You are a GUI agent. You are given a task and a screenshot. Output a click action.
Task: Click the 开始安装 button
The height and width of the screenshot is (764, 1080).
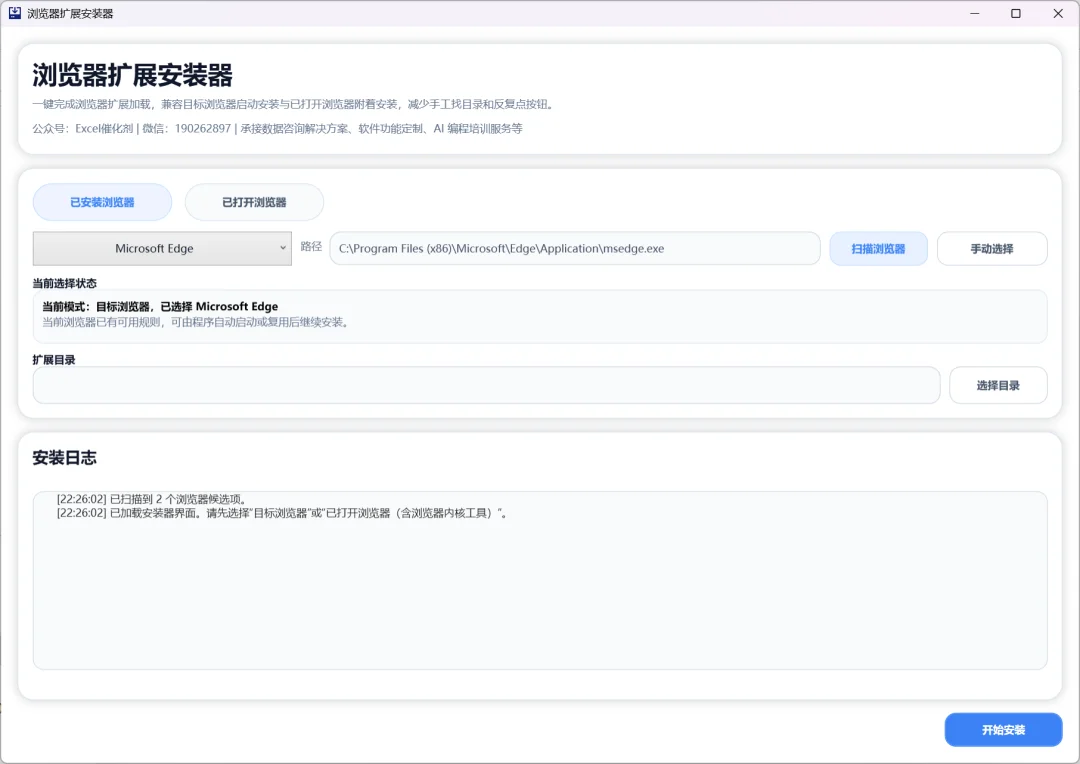pyautogui.click(x=1004, y=730)
